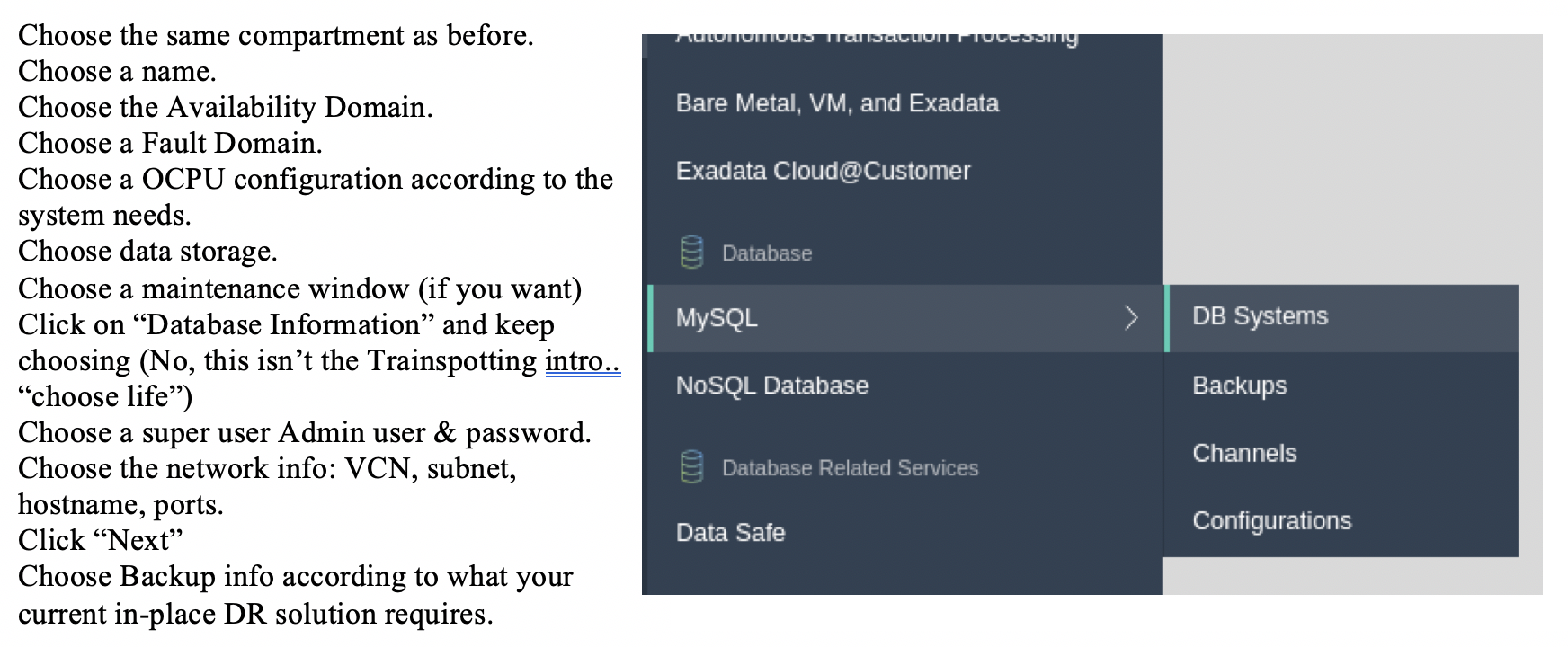Screen dimensions: 1568x647
Task: Click the partially visible Autonomous Transaction Processing item
Action: pos(876,39)
